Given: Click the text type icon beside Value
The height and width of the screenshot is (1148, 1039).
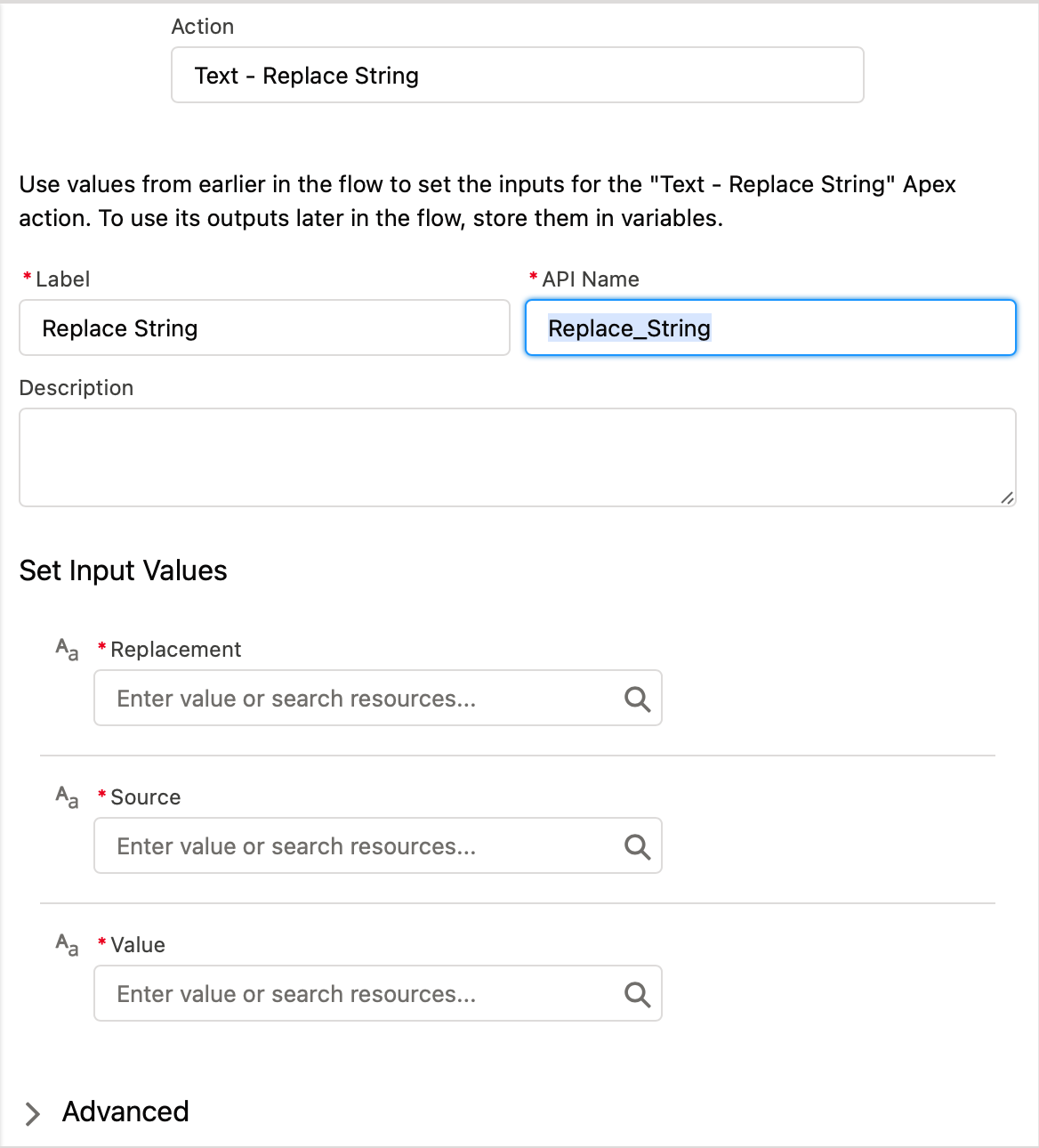Looking at the screenshot, I should point(67,945).
